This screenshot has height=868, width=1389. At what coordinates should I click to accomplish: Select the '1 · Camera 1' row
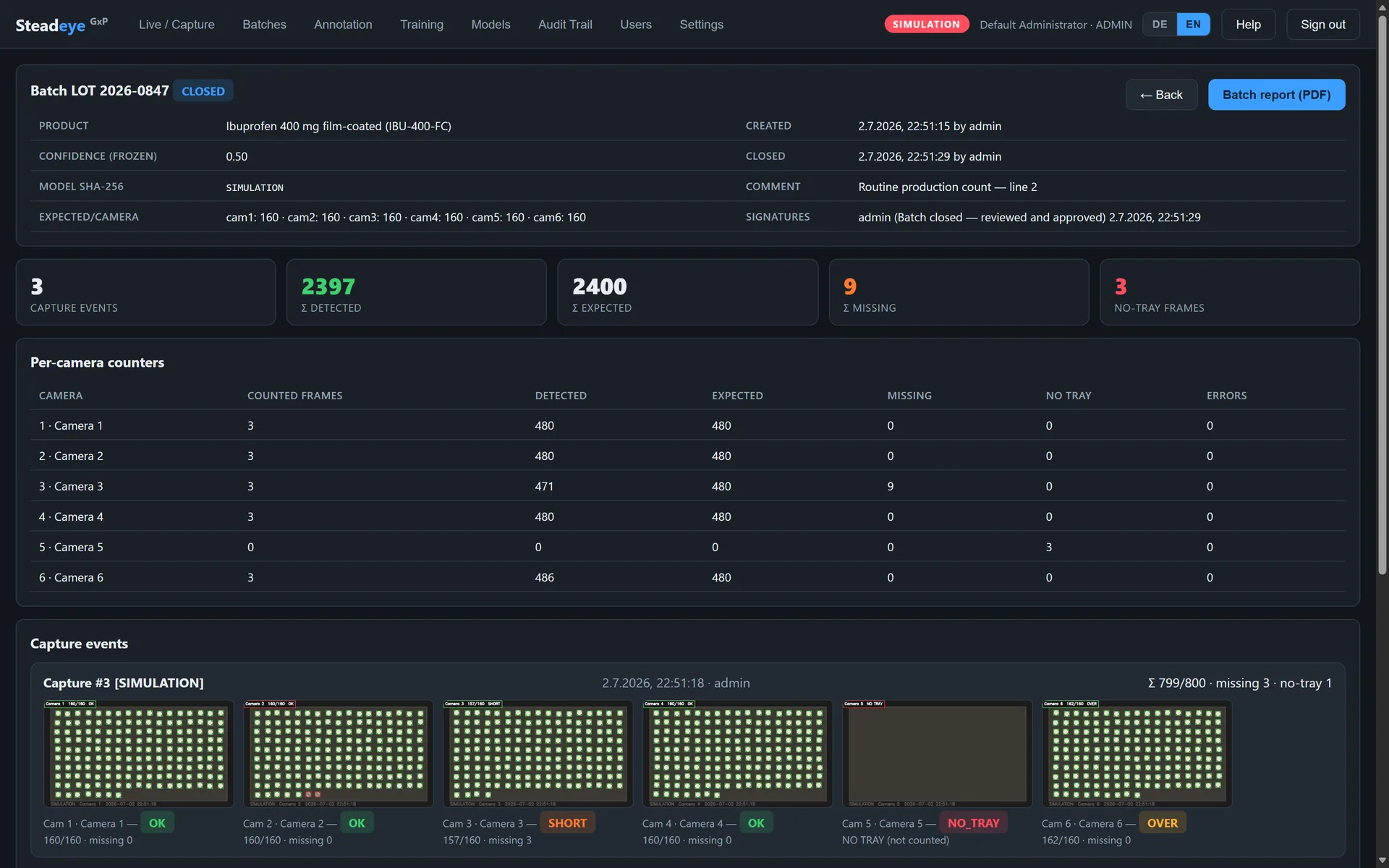click(x=687, y=425)
